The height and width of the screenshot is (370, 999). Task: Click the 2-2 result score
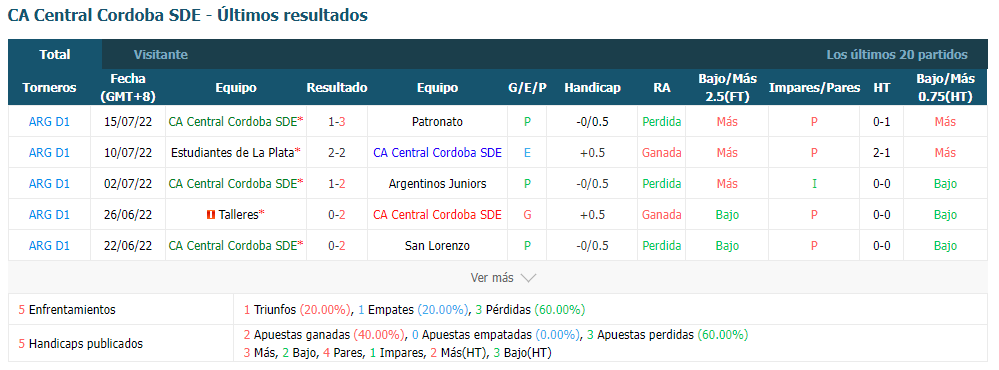click(x=337, y=153)
